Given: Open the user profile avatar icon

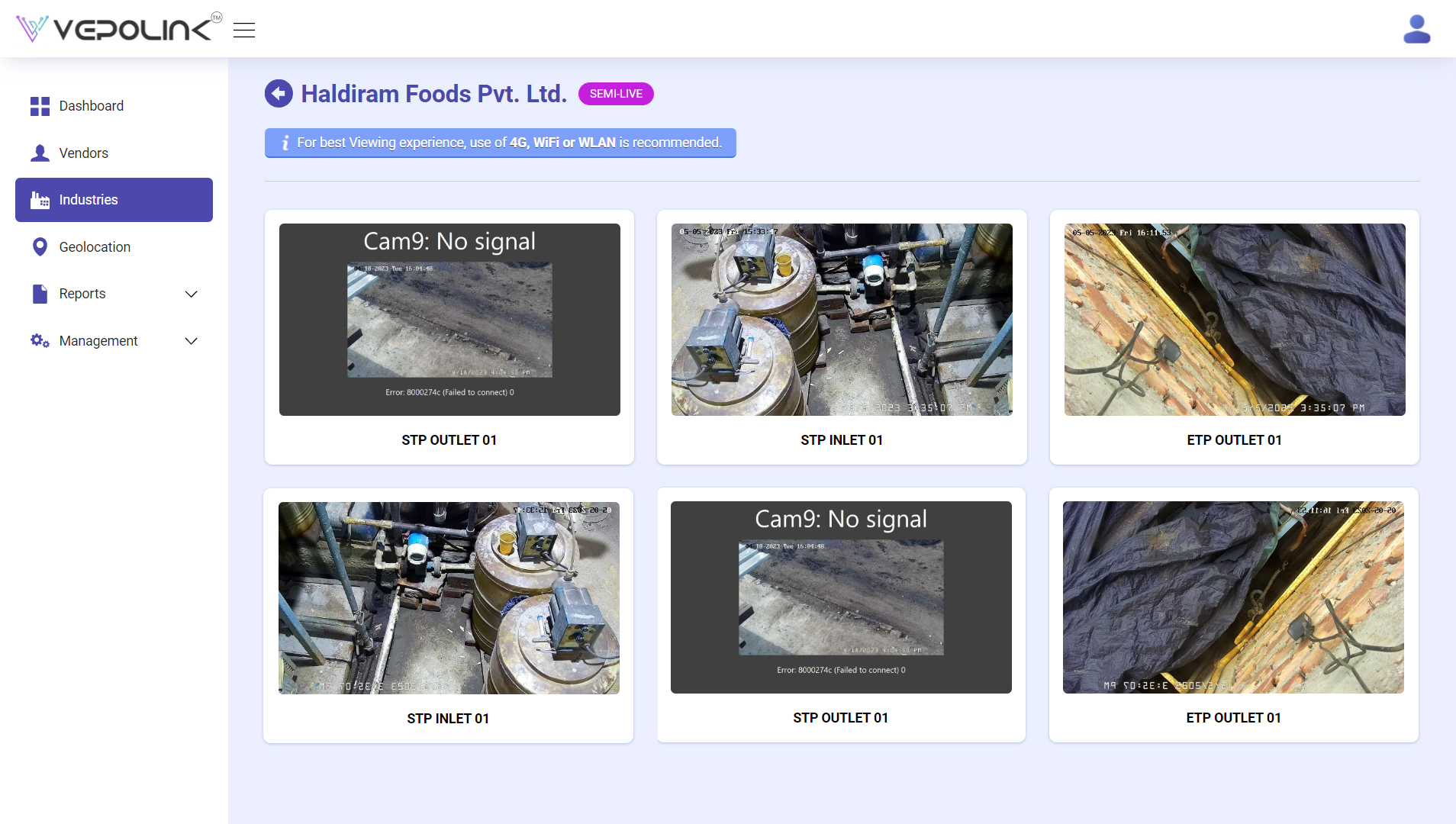Looking at the screenshot, I should pos(1416,29).
